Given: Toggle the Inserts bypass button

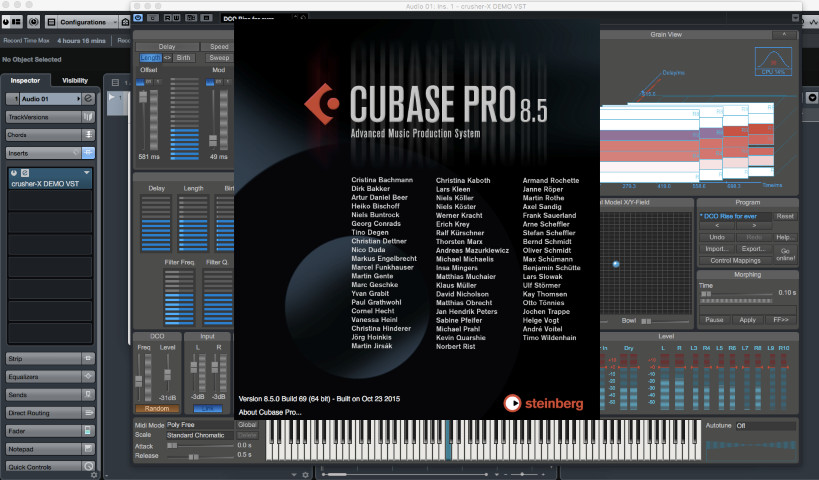Looking at the screenshot, I should (x=76, y=153).
